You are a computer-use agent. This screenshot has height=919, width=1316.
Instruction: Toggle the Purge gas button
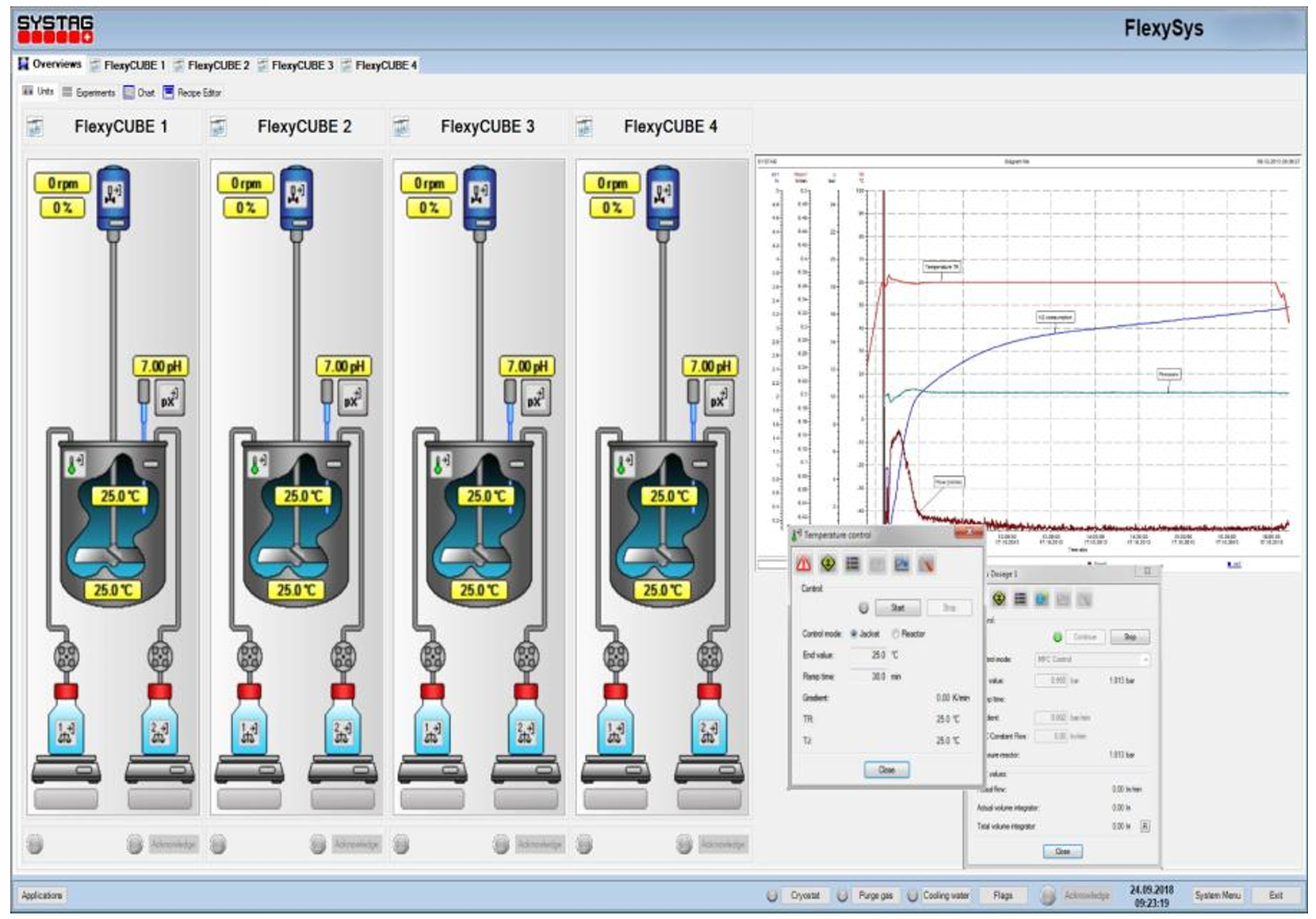(875, 895)
